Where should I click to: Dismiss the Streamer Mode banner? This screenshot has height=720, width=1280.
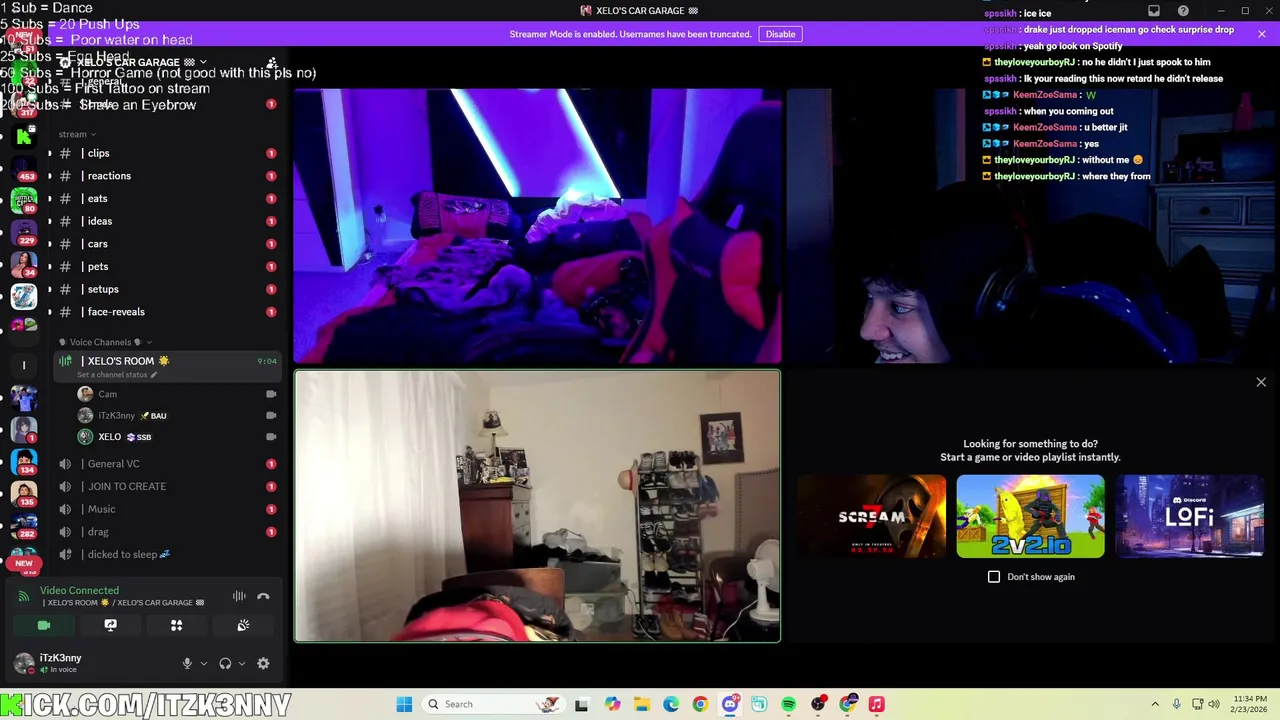click(x=1262, y=34)
